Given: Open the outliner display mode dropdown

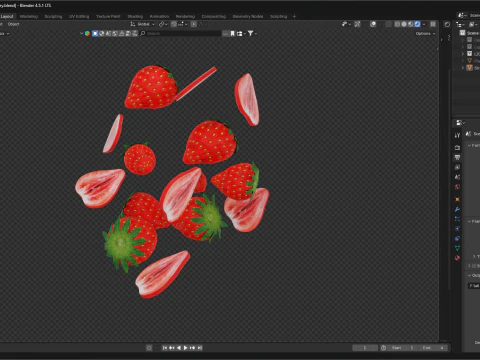Looking at the screenshot, I should [473, 24].
